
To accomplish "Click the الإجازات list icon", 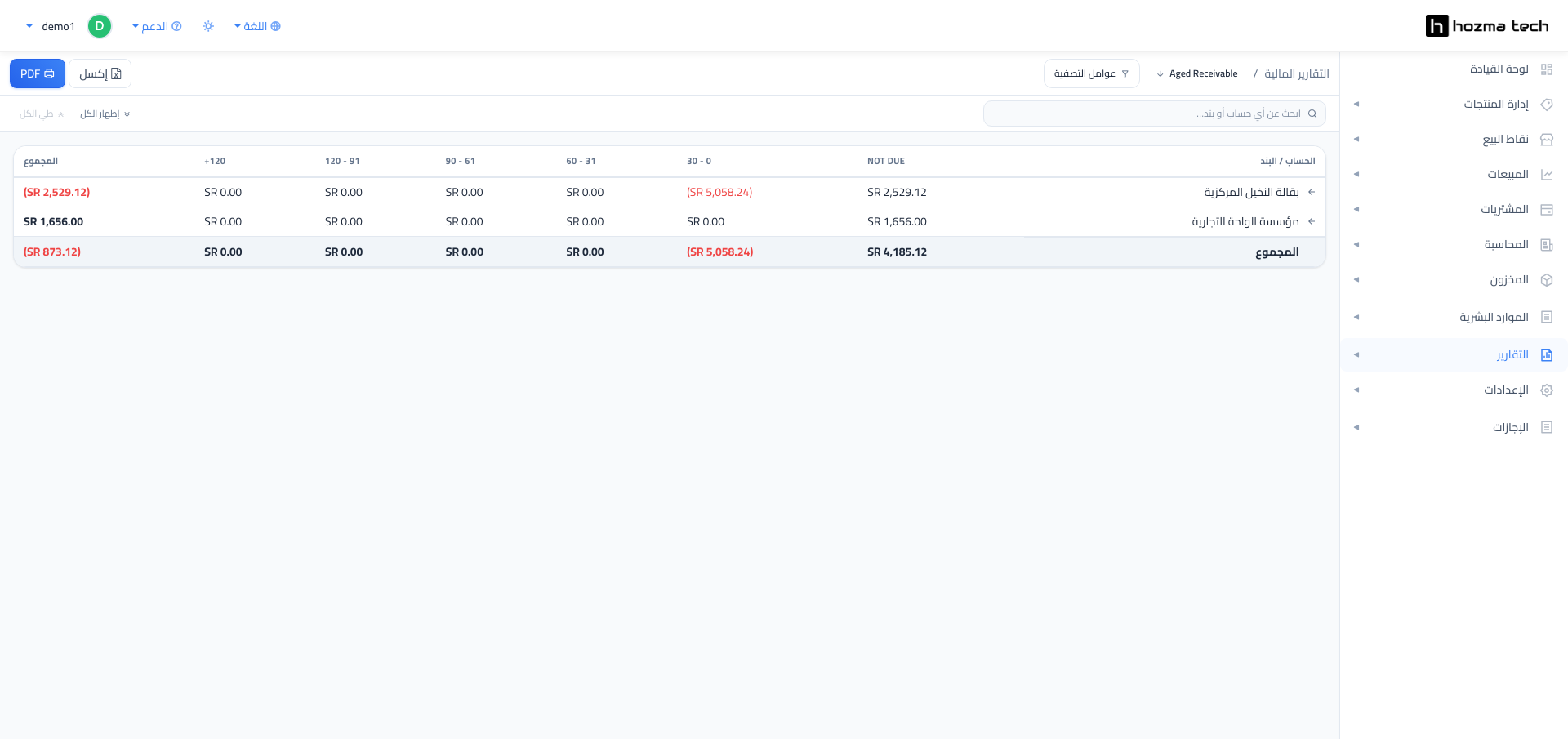I will point(1546,427).
